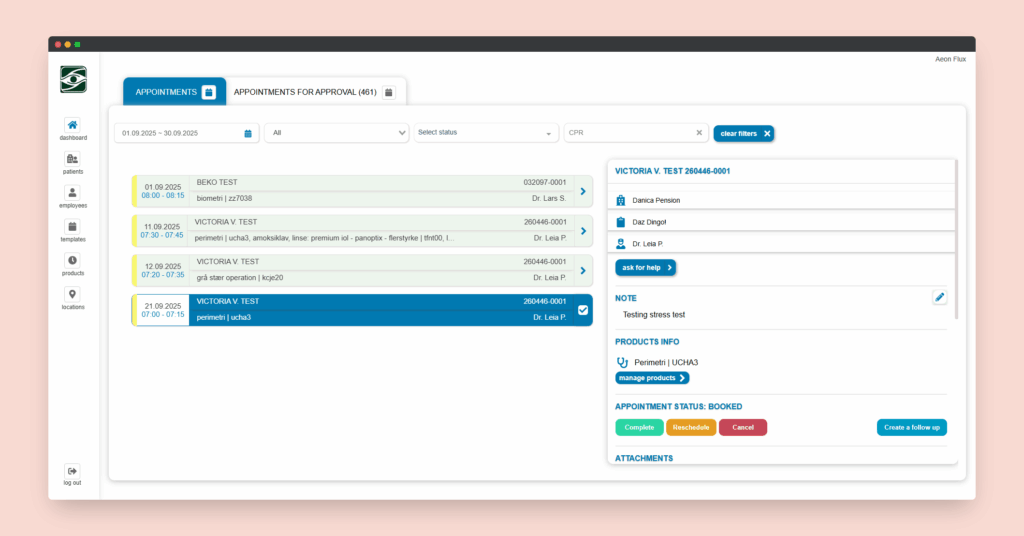Toggle checkbox on selected 21.09.2025 appointment
1024x536 pixels.
(x=583, y=310)
